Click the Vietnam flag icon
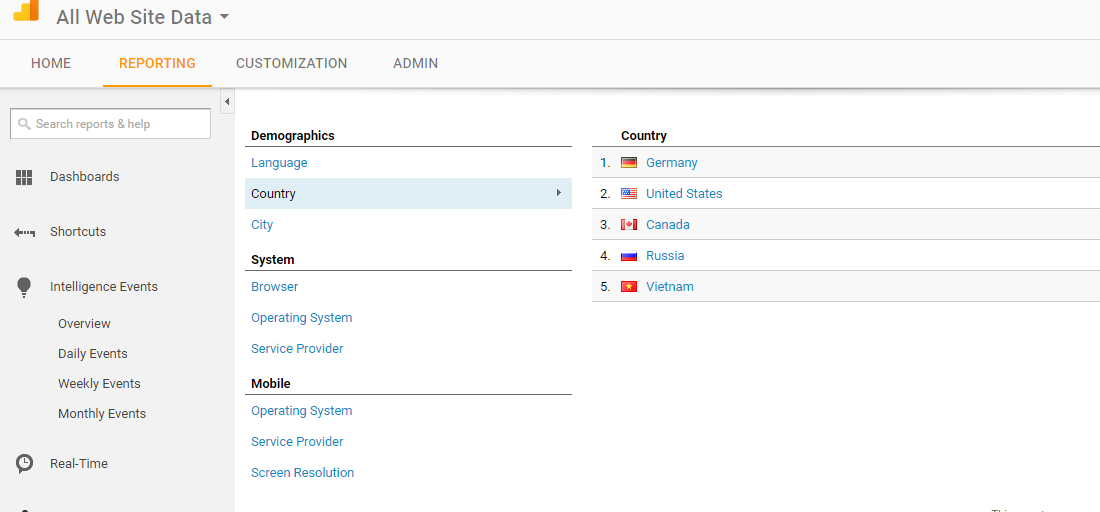Screen dimensions: 1100x512 coord(629,287)
